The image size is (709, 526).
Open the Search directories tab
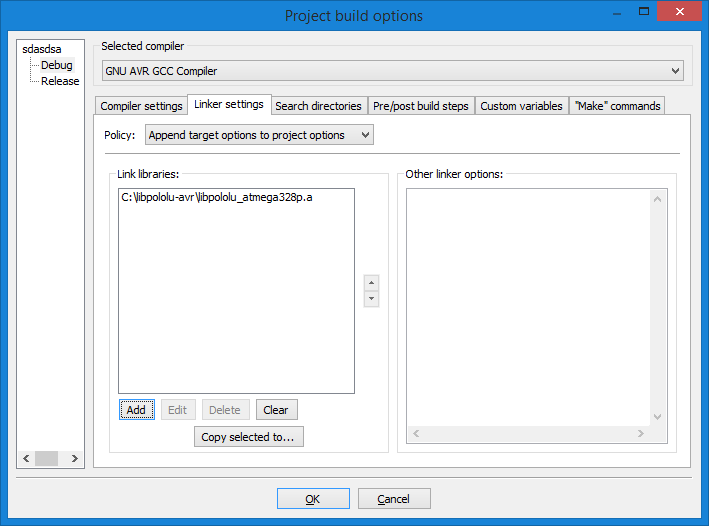point(318,106)
